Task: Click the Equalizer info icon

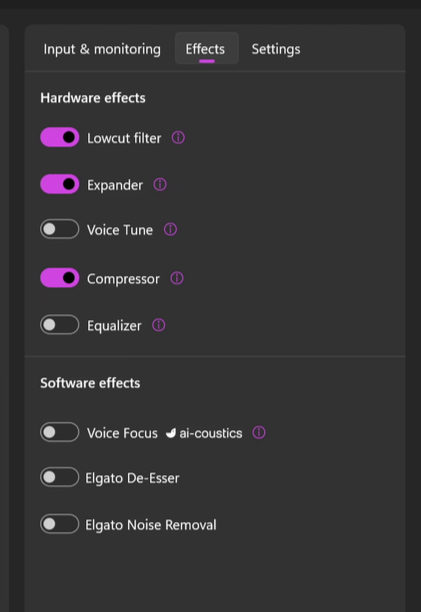Action: pos(158,325)
